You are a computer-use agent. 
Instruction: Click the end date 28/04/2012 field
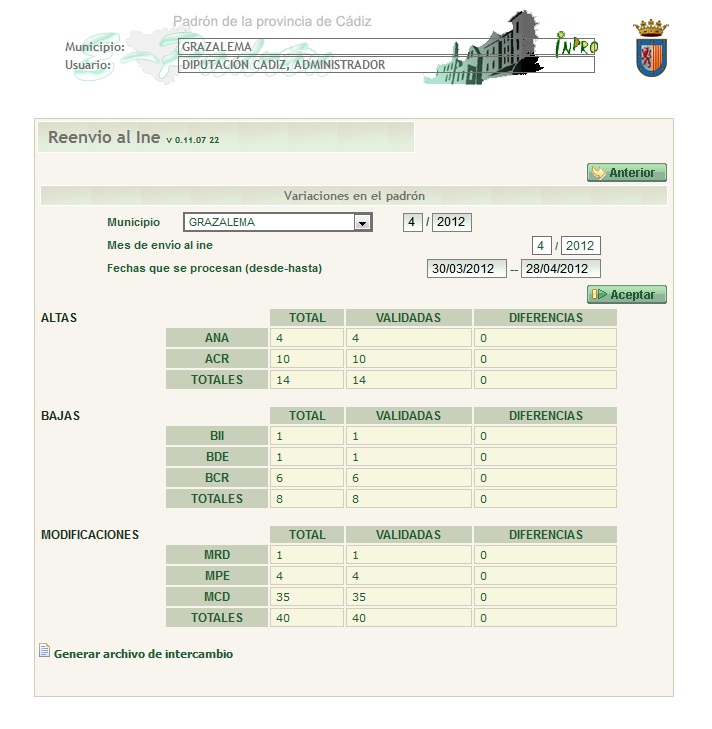point(560,269)
